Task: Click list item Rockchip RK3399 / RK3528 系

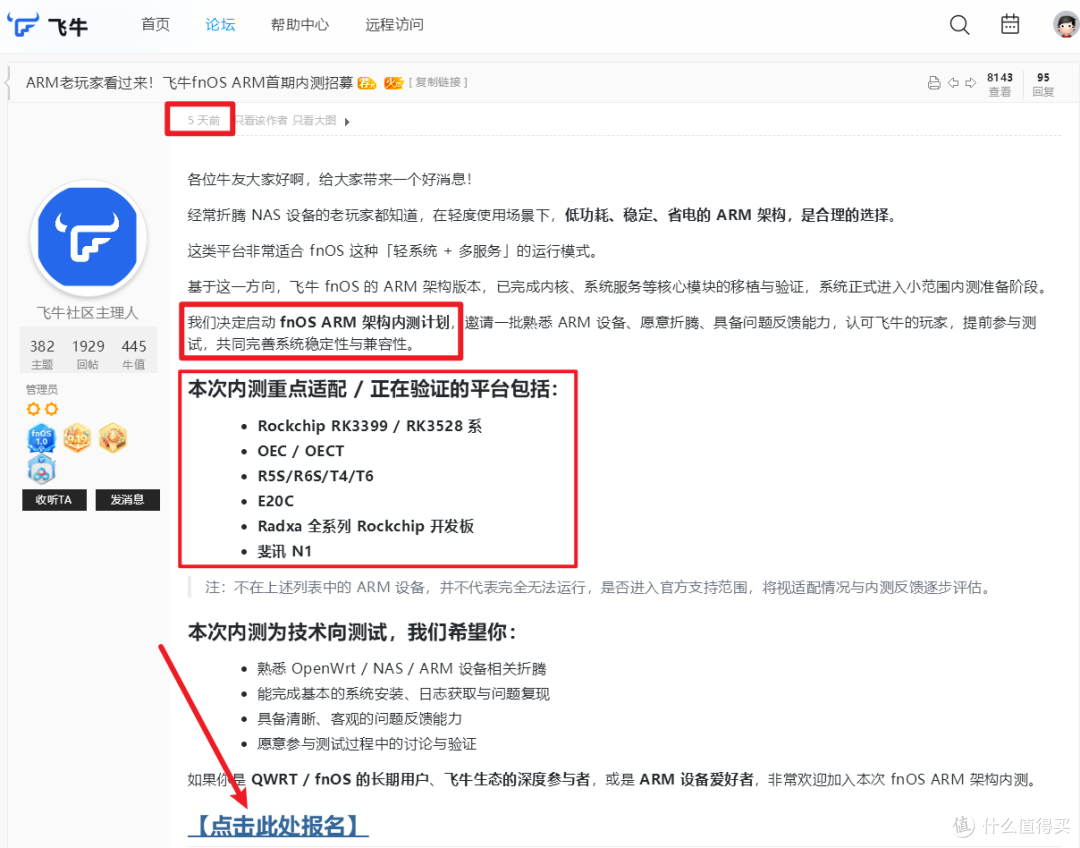Action: coord(369,426)
